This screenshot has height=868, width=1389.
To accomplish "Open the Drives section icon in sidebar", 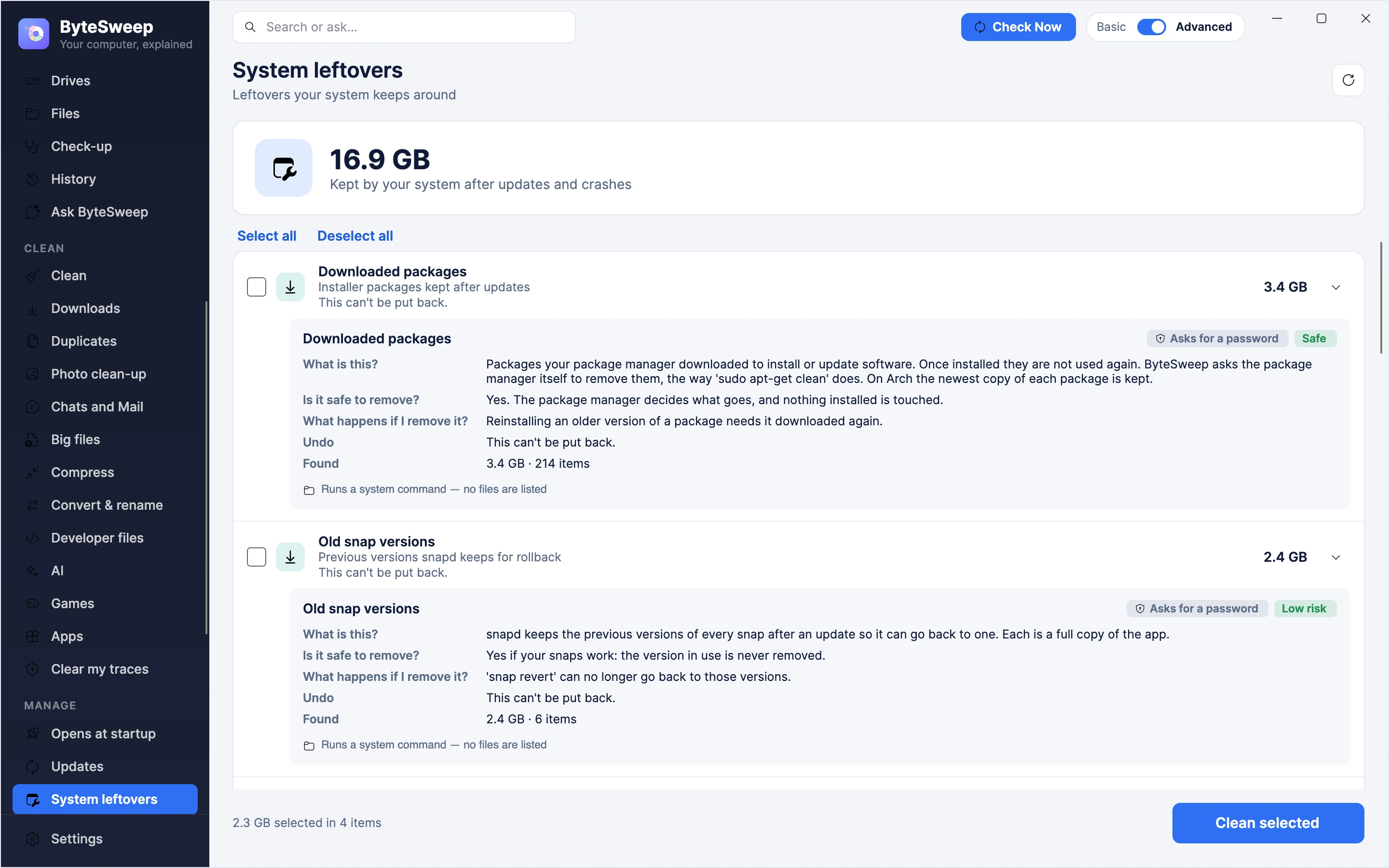I will (33, 81).
